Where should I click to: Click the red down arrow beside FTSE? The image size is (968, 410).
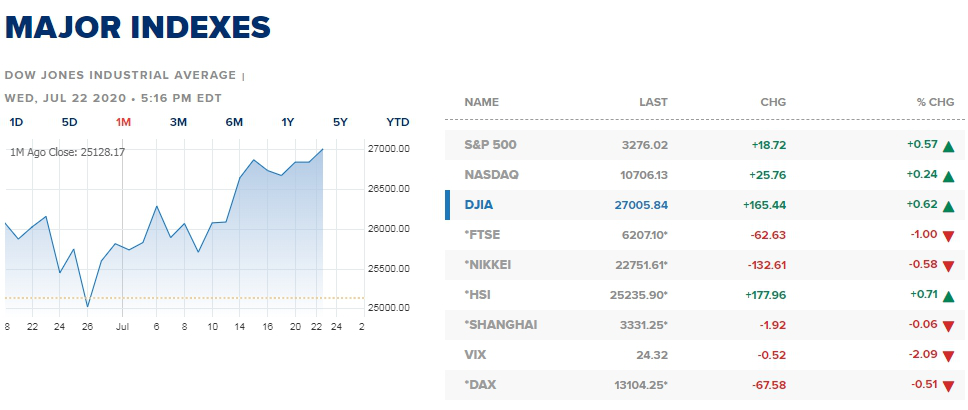(948, 236)
